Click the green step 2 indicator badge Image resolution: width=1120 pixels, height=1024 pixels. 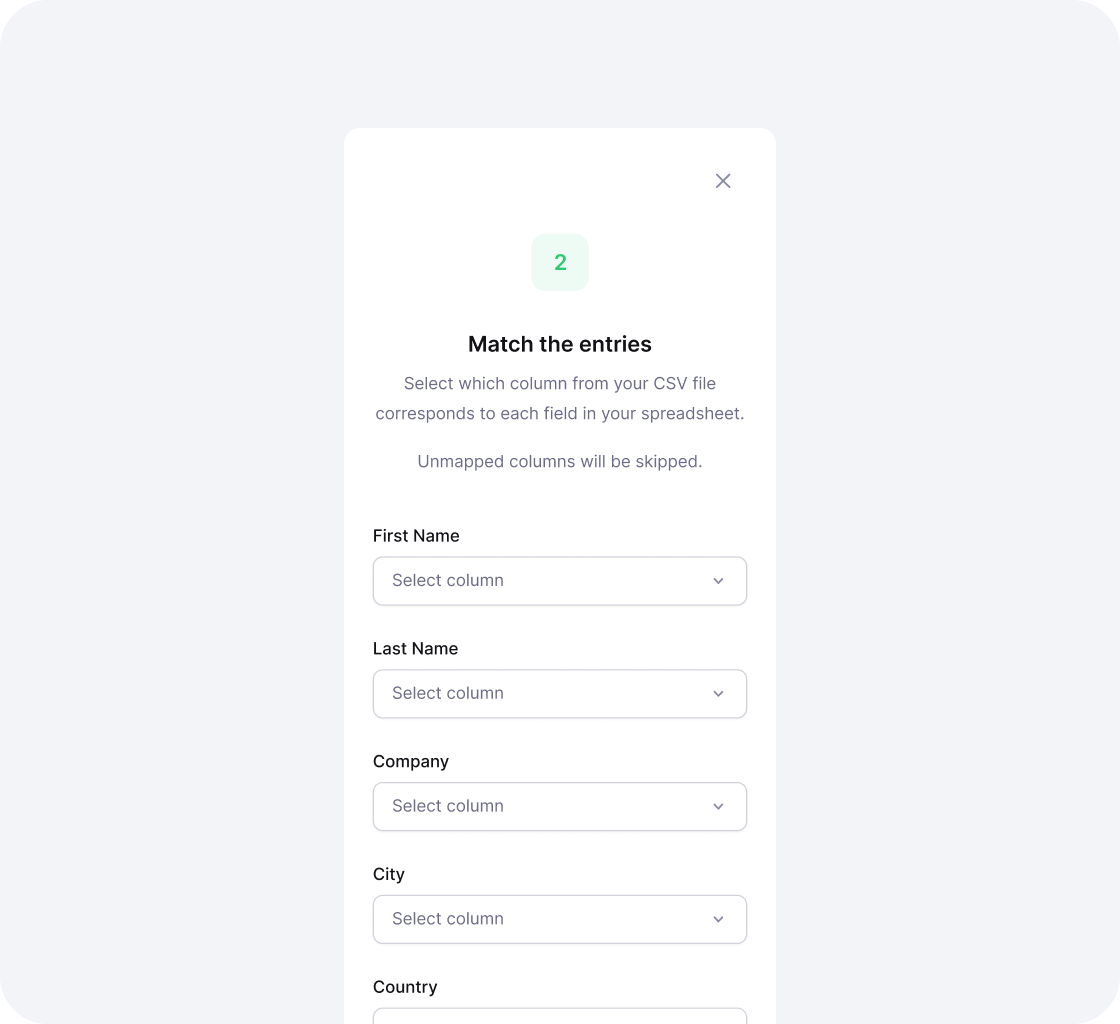tap(559, 262)
